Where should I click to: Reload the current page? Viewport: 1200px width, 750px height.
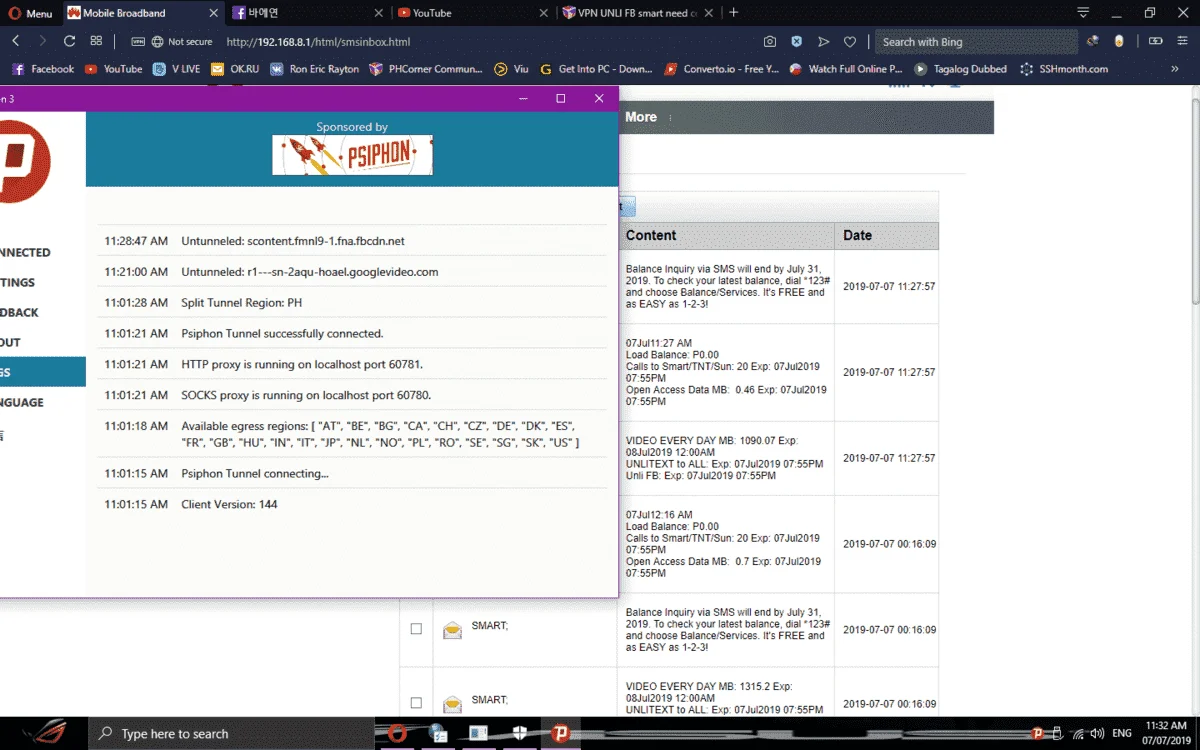tap(69, 42)
